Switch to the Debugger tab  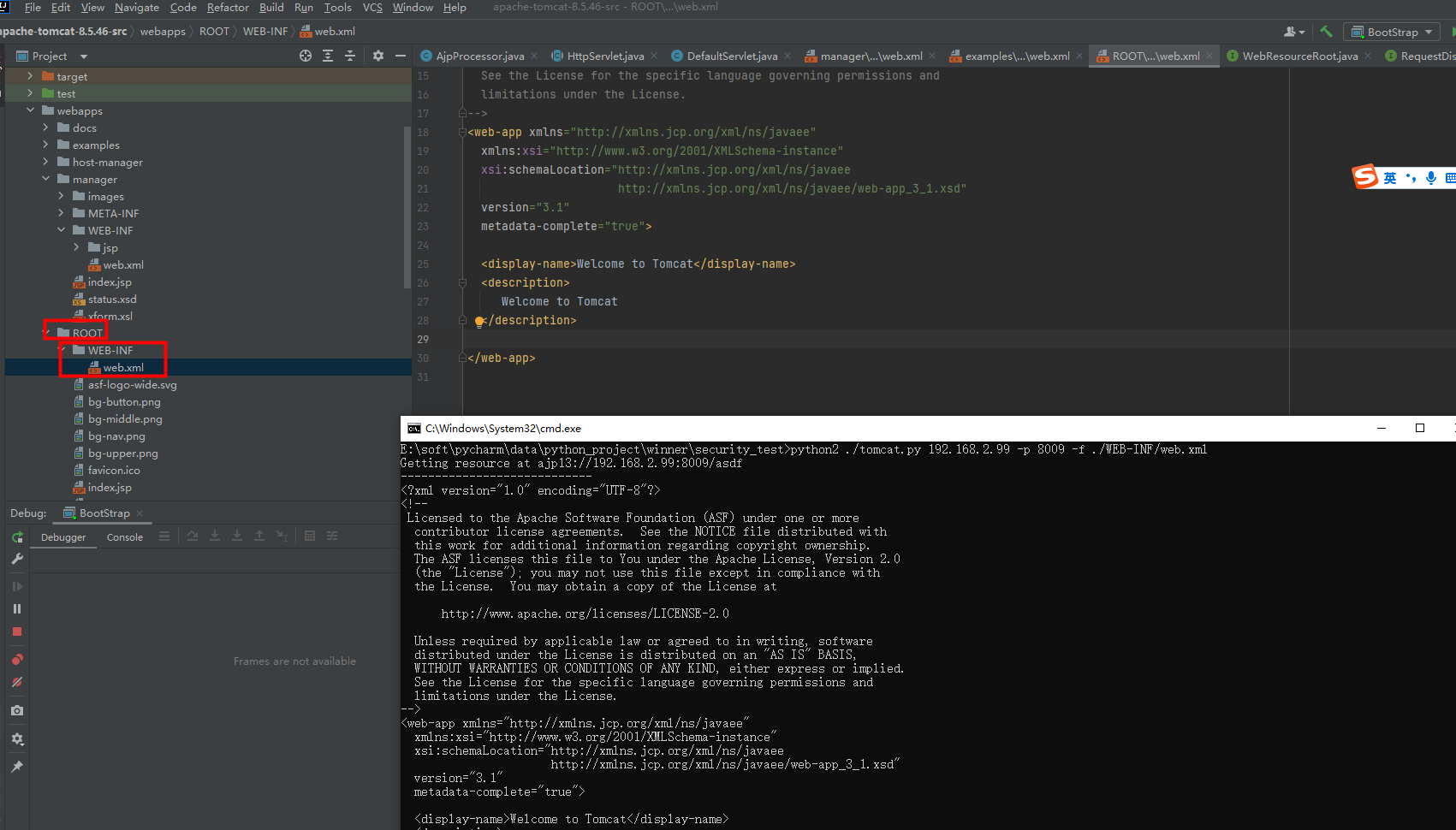point(63,537)
